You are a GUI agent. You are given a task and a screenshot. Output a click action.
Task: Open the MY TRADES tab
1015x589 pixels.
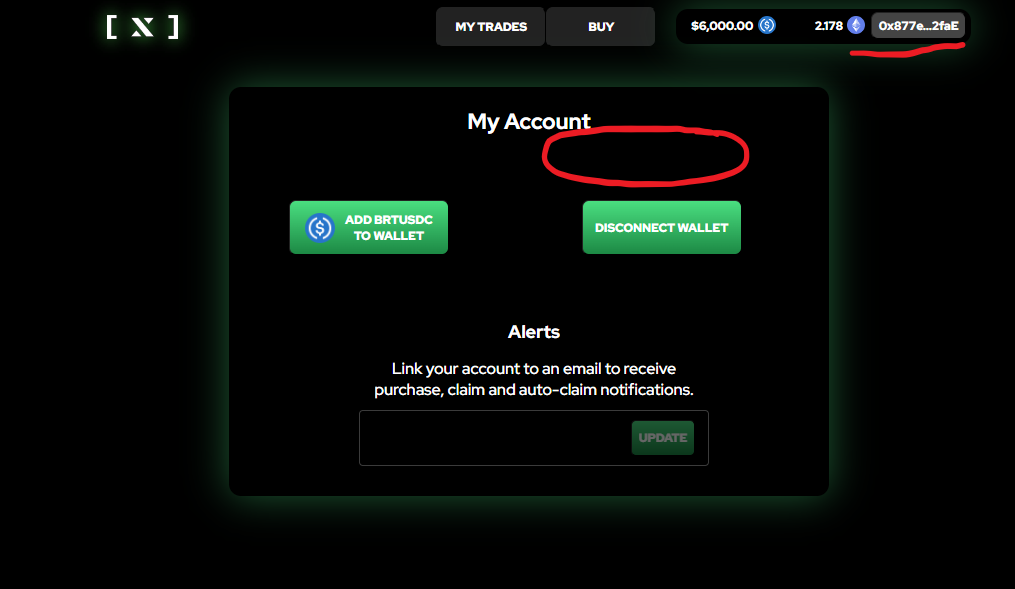491,27
